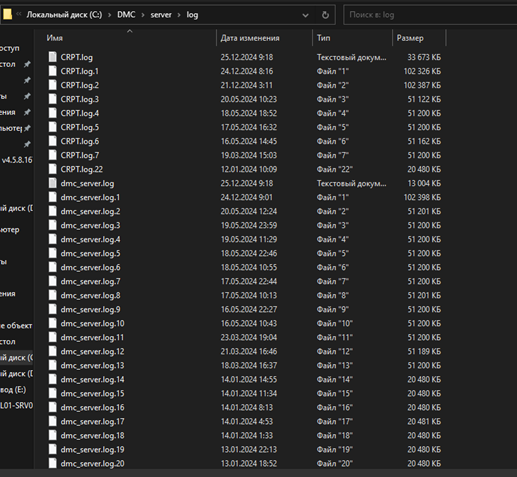Screen dimensions: 517x477
Task: Click the dmc_server.log.10 file icon
Action: pyautogui.click(x=52, y=323)
